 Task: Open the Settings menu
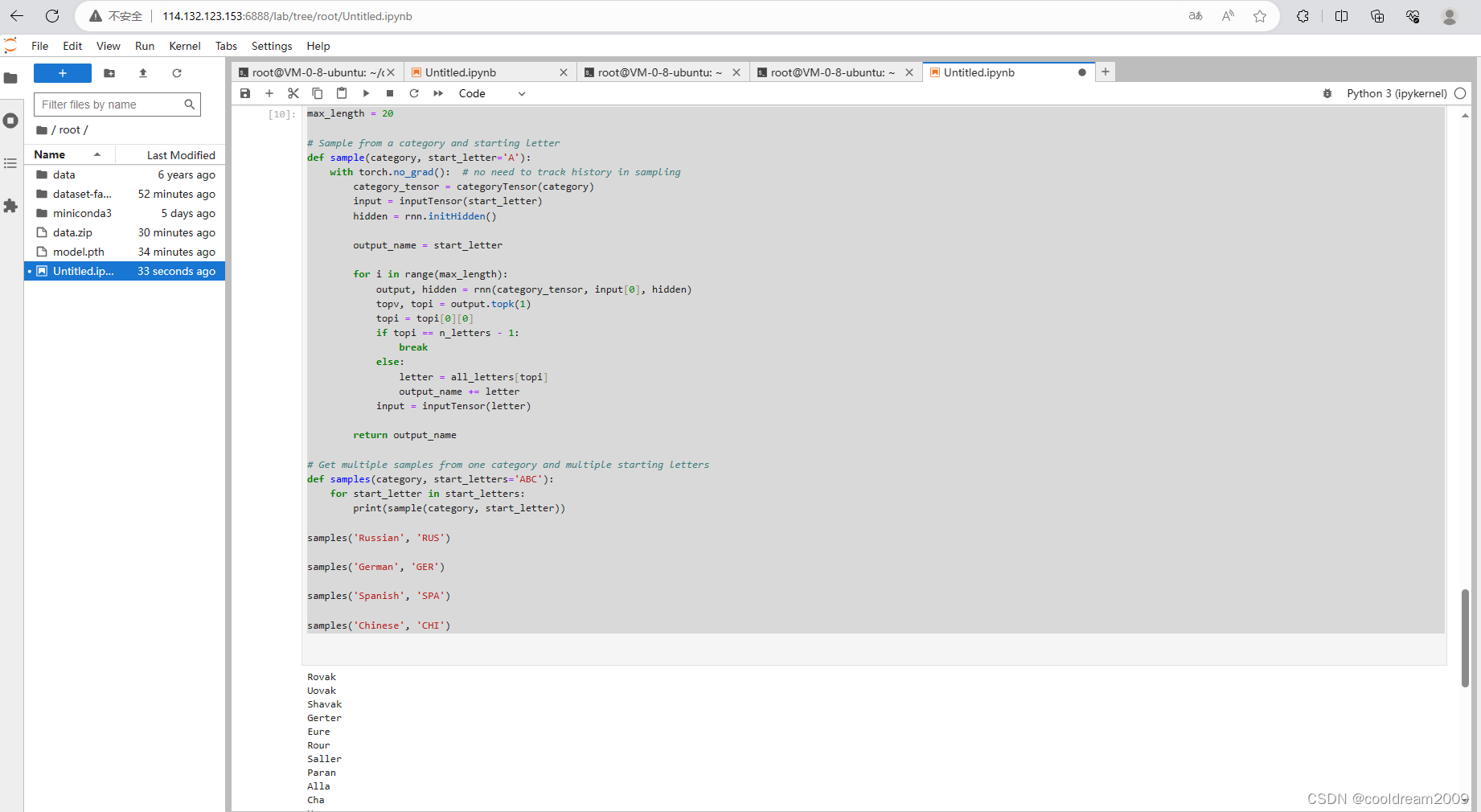coord(272,46)
